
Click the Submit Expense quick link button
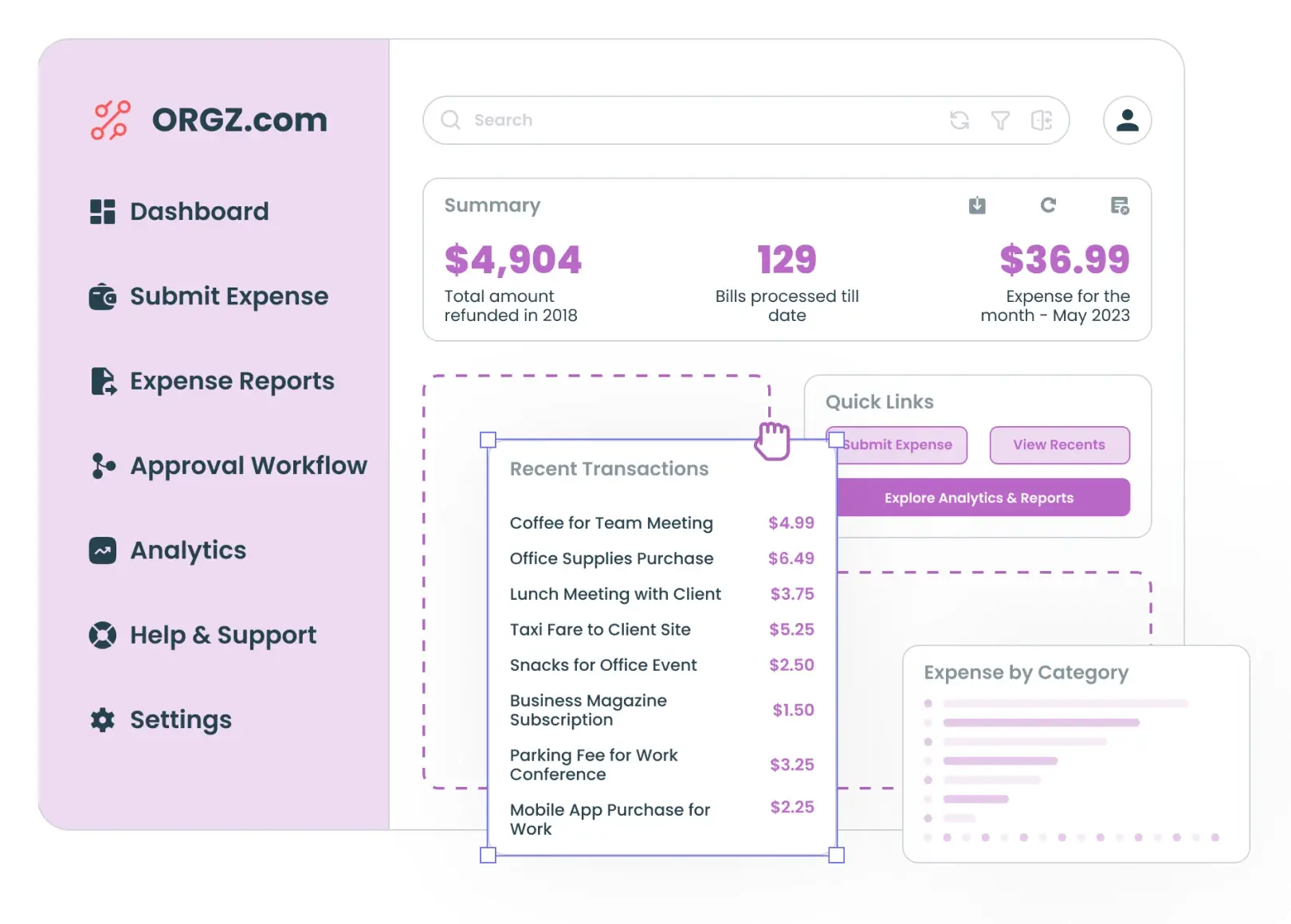[x=897, y=444]
